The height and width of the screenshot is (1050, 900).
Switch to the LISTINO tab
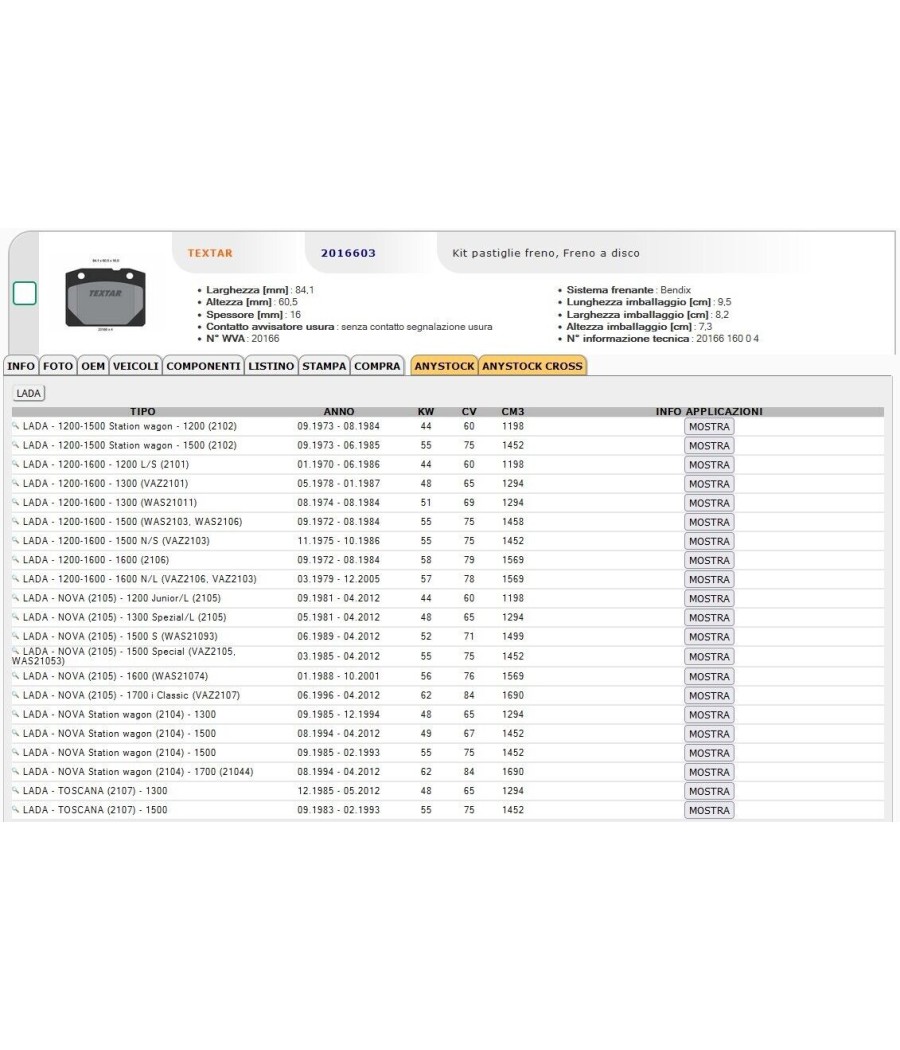[271, 366]
